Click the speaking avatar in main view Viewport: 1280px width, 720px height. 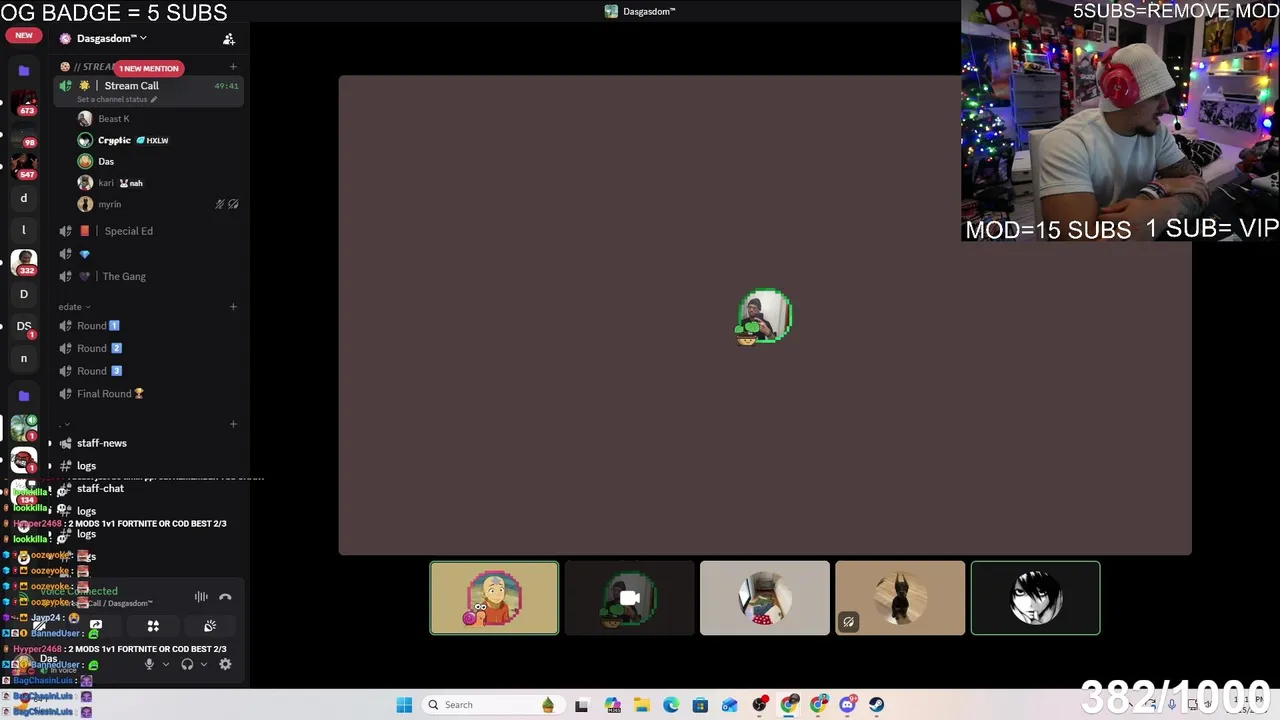tap(765, 316)
